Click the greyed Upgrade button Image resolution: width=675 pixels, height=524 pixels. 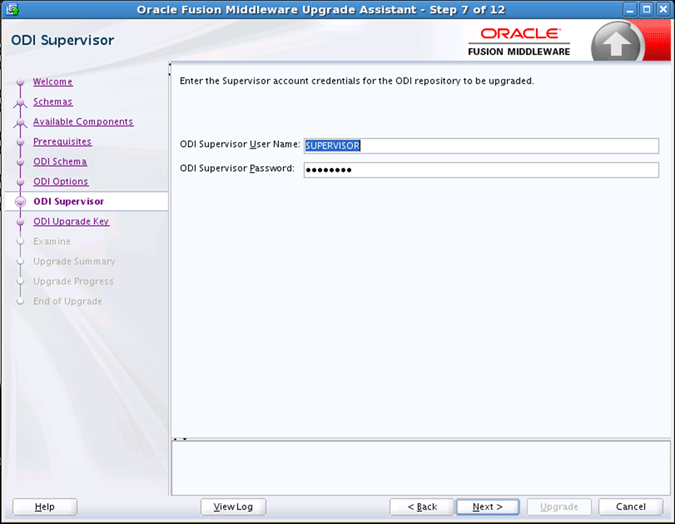pos(559,507)
